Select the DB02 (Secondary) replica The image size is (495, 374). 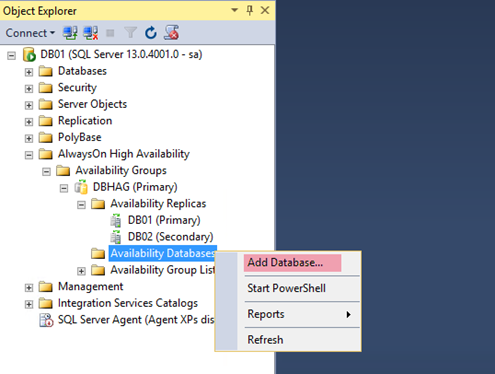(170, 237)
